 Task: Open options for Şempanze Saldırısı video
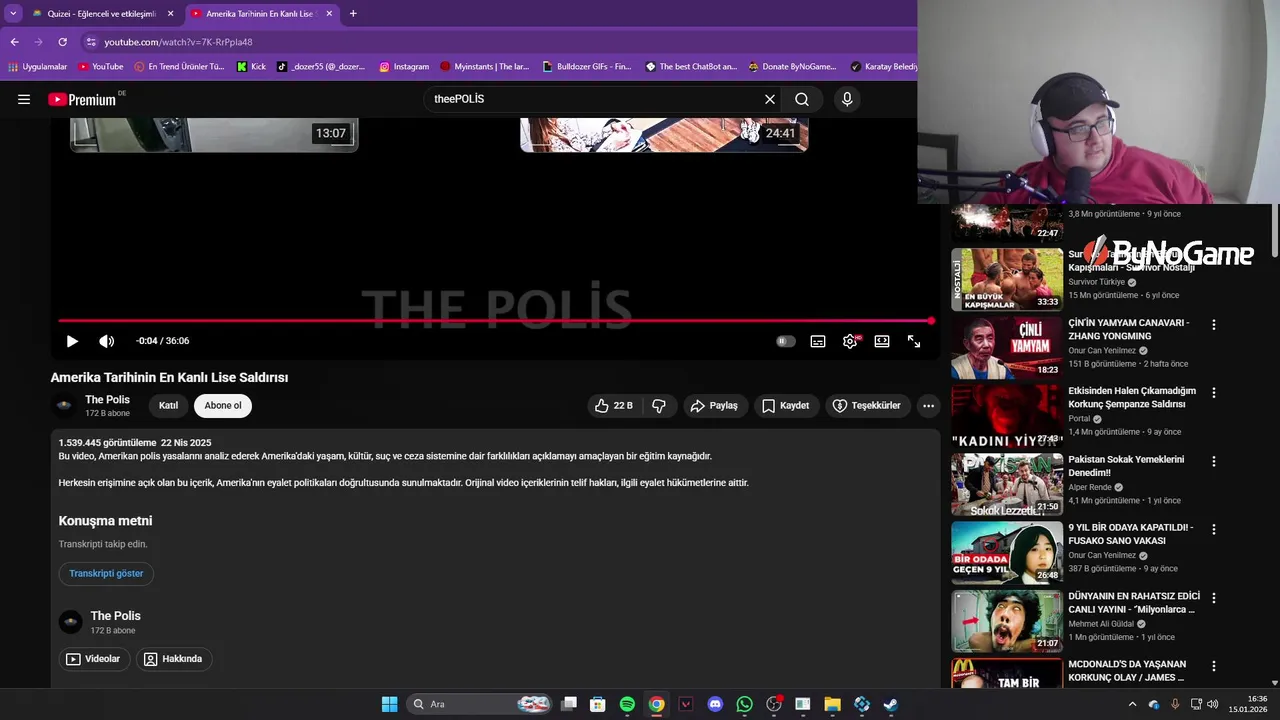(1214, 393)
